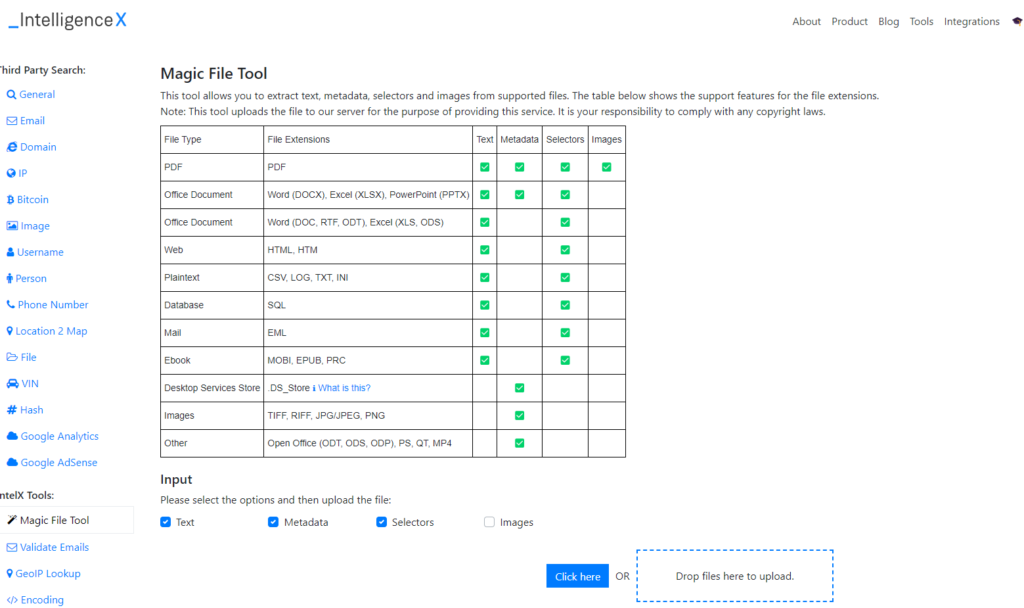Click the File Type column header
Screen dimensions: 1024x608
pos(212,140)
